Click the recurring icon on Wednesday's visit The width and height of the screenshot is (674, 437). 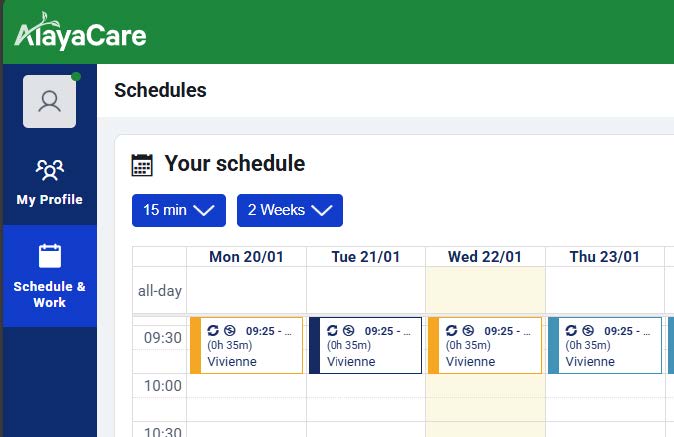pos(451,330)
